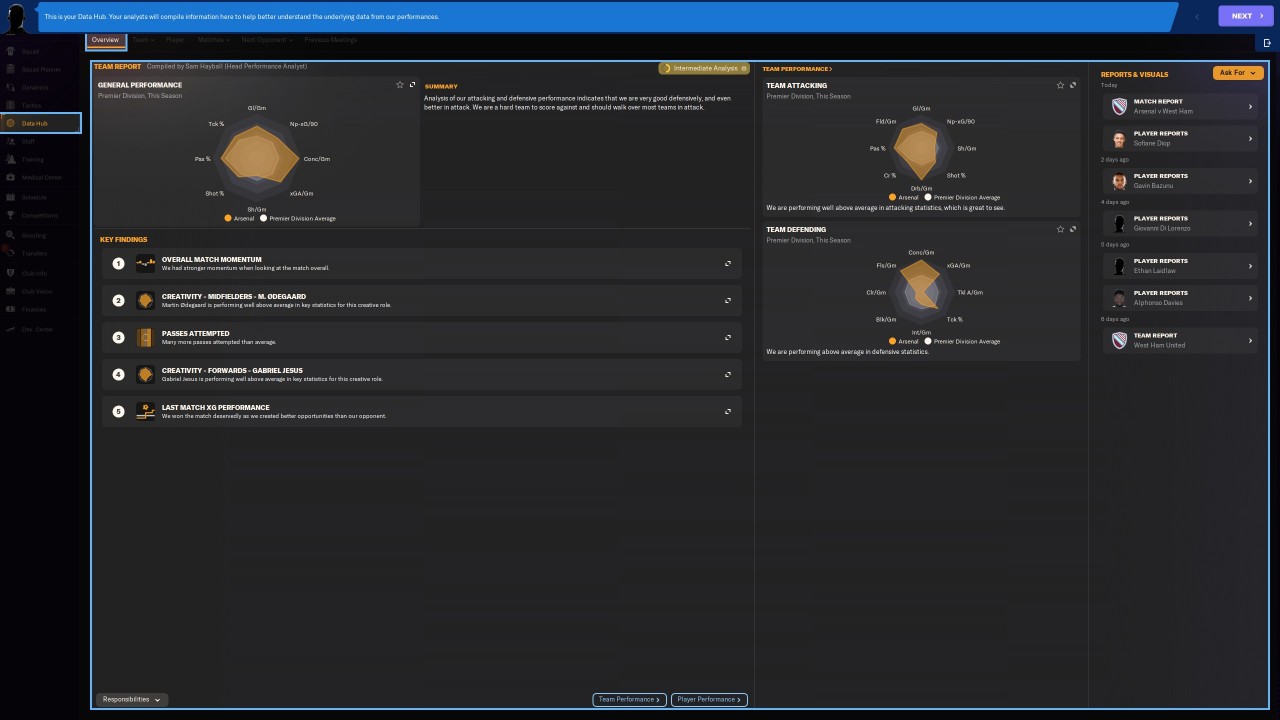The height and width of the screenshot is (720, 1280).
Task: Expand the Intermediate Analysis selector
Action: pos(705,68)
